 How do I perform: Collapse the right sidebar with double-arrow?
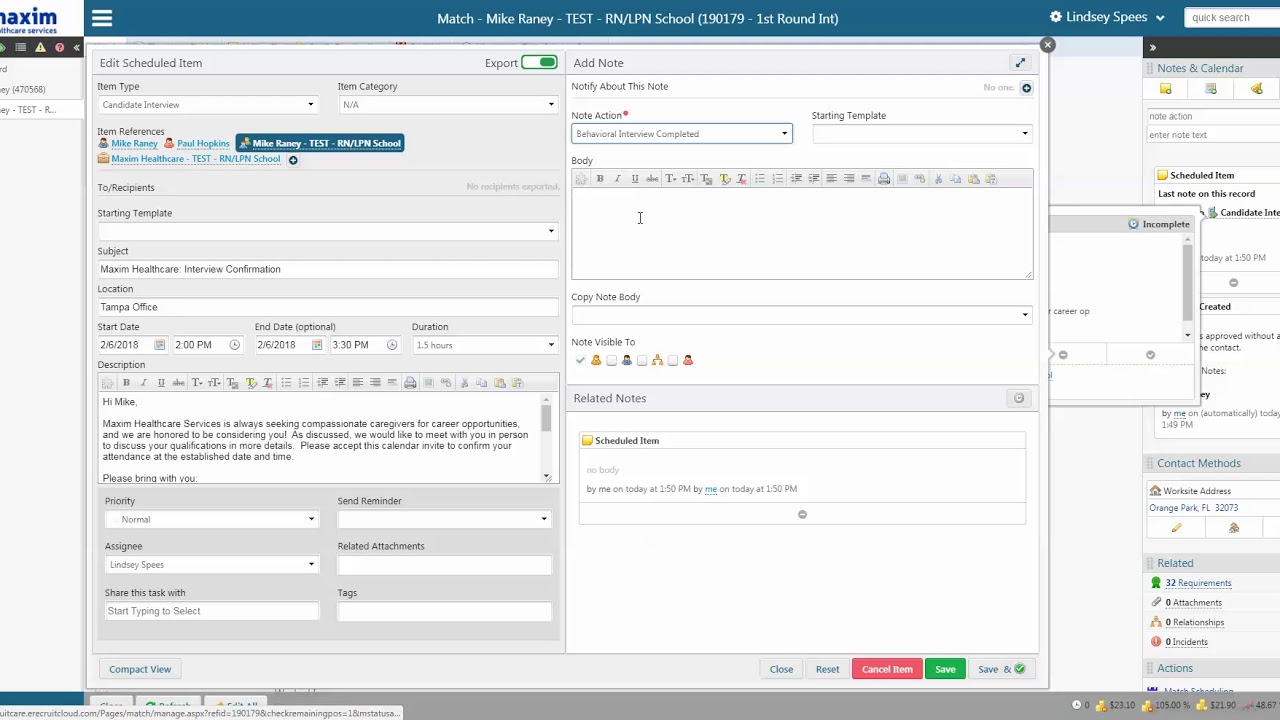(1152, 47)
